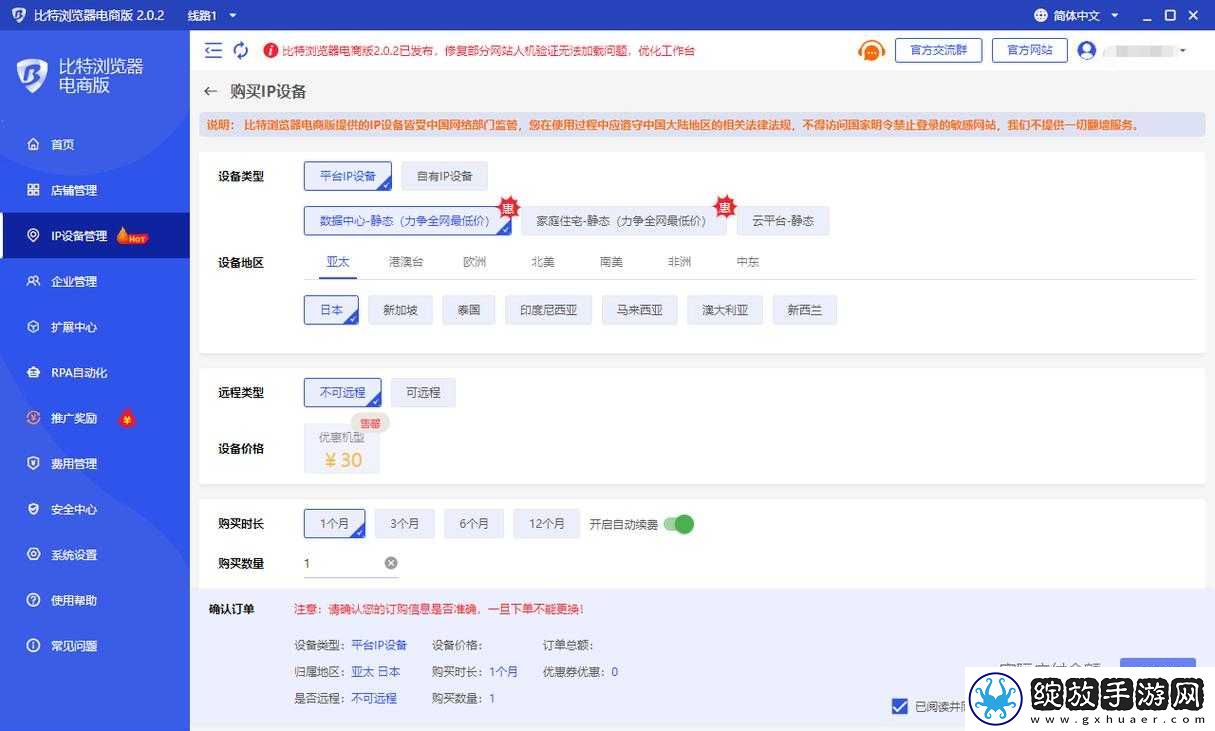Click the home icon for 首页

(34, 144)
